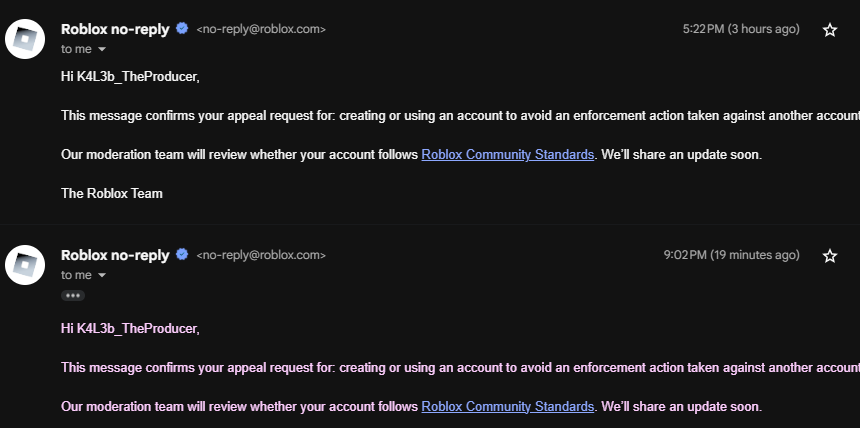860x428 pixels.
Task: Click verified badge on first email sender
Action: point(182,29)
